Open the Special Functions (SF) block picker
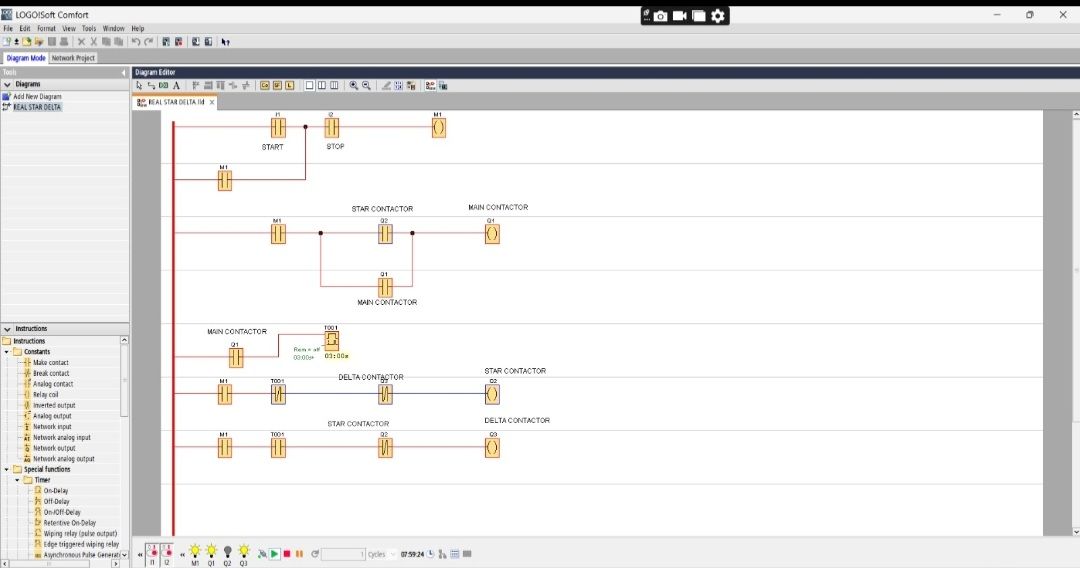1080x568 pixels. [277, 85]
